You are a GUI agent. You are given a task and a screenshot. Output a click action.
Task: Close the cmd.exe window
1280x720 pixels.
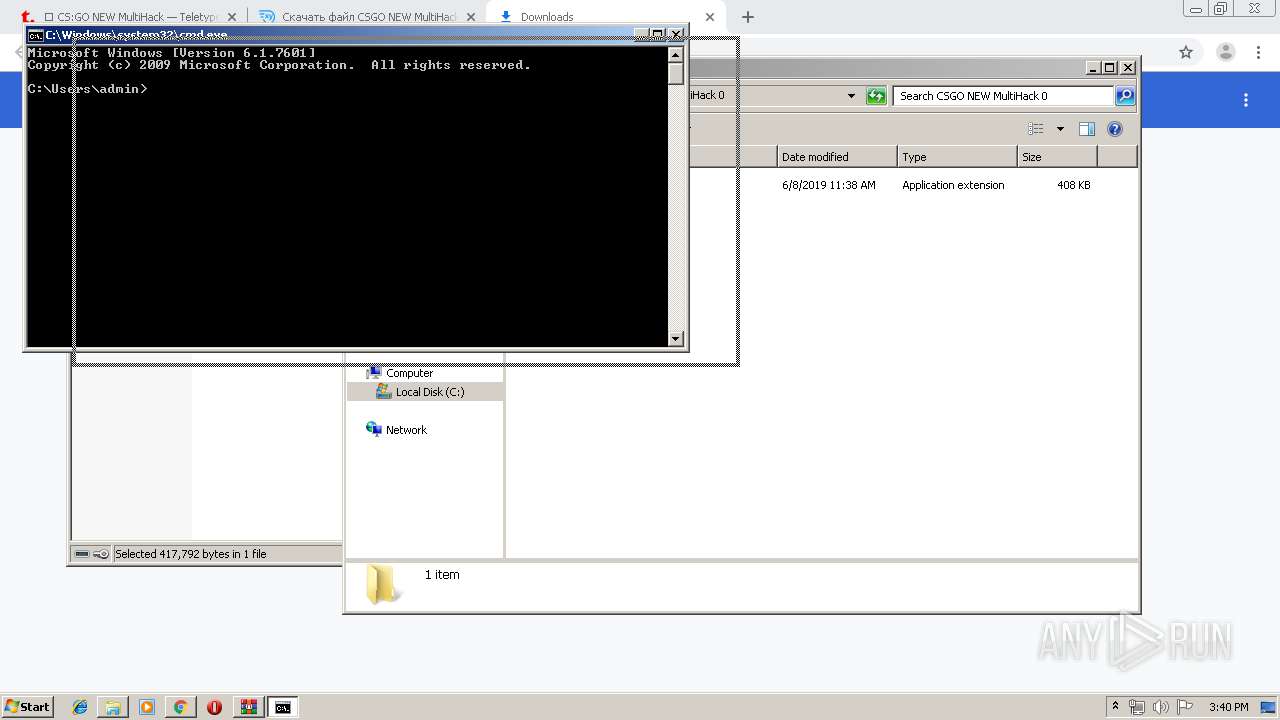coord(676,34)
